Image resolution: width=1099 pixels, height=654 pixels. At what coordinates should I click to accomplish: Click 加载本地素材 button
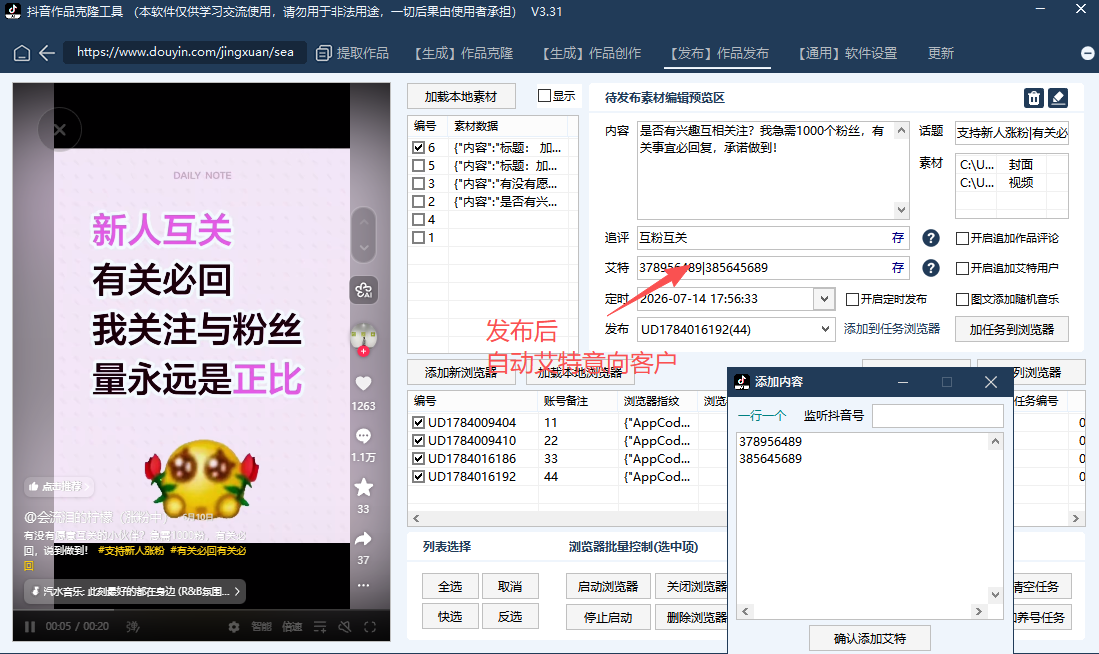click(x=461, y=97)
